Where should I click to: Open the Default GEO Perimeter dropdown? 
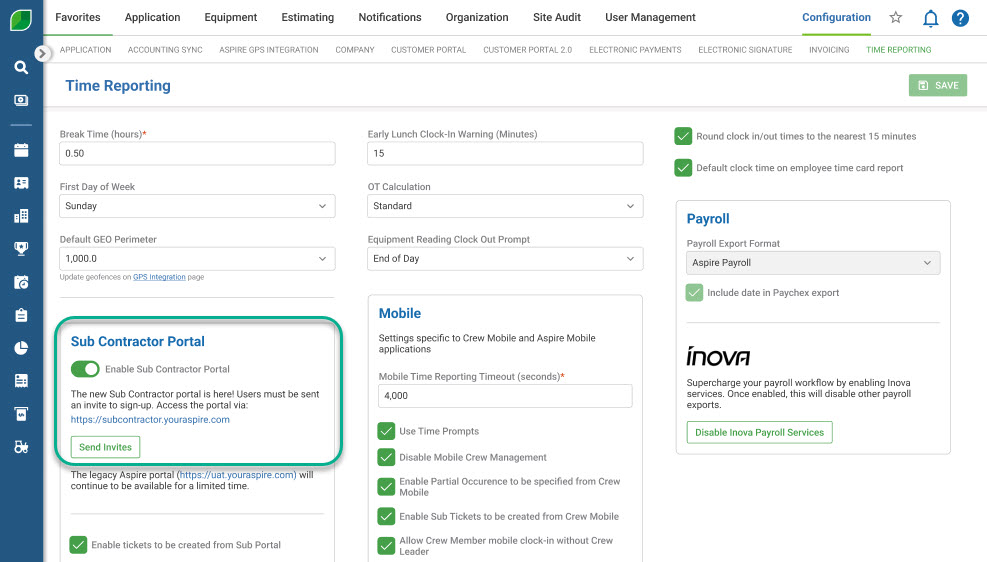tap(197, 259)
